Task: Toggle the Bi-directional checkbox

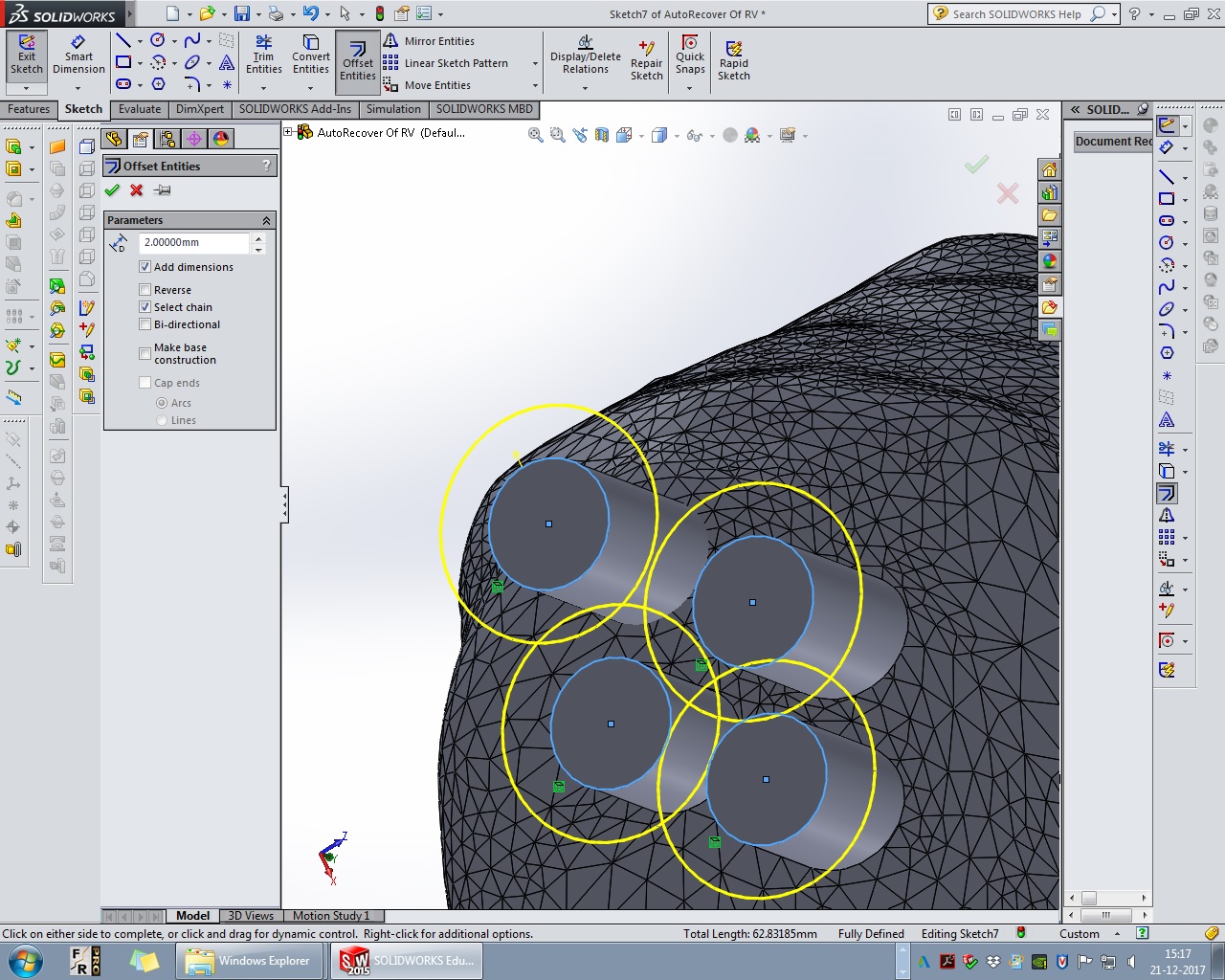Action: (145, 324)
